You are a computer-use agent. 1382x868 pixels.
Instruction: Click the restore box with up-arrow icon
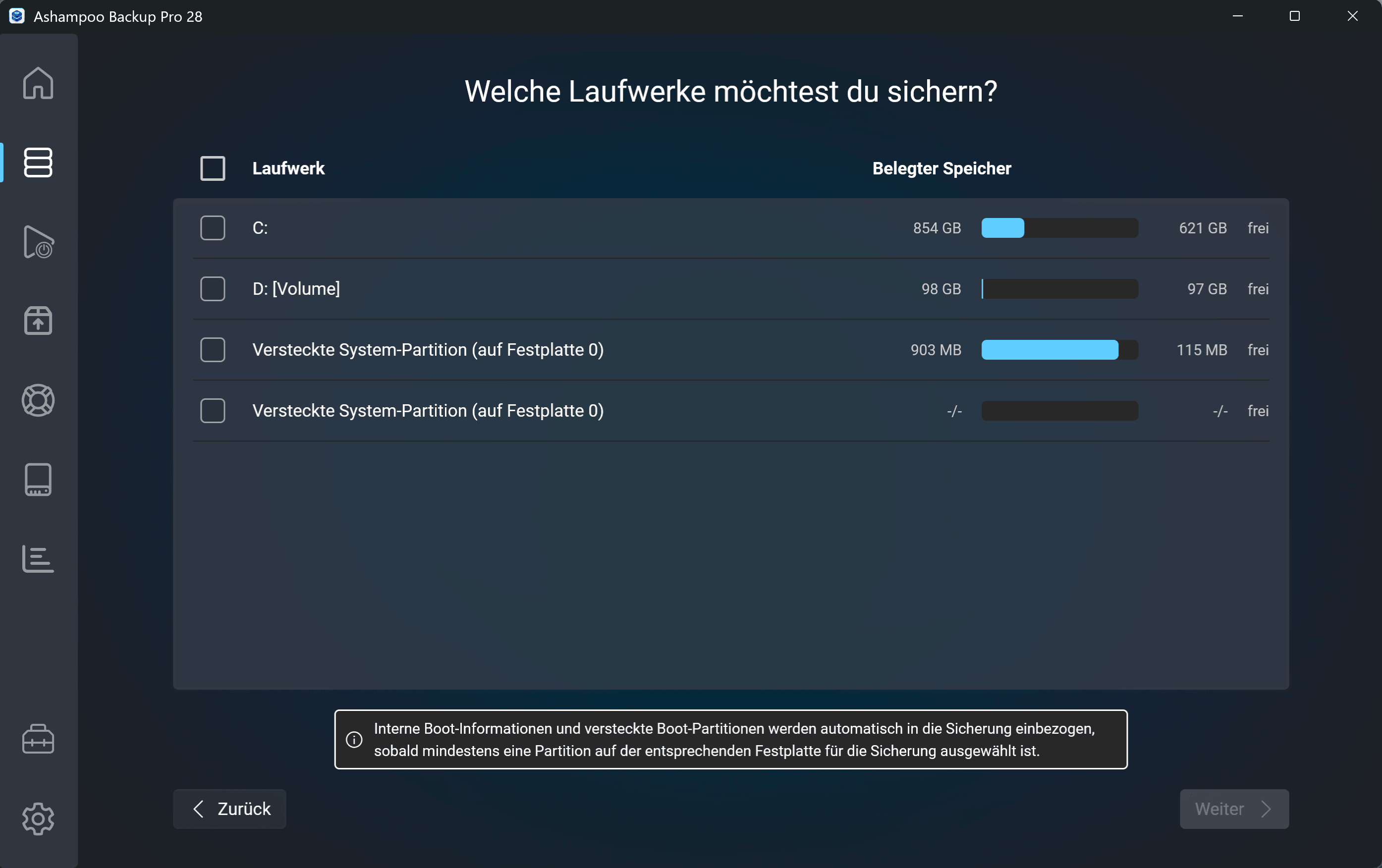(x=38, y=321)
